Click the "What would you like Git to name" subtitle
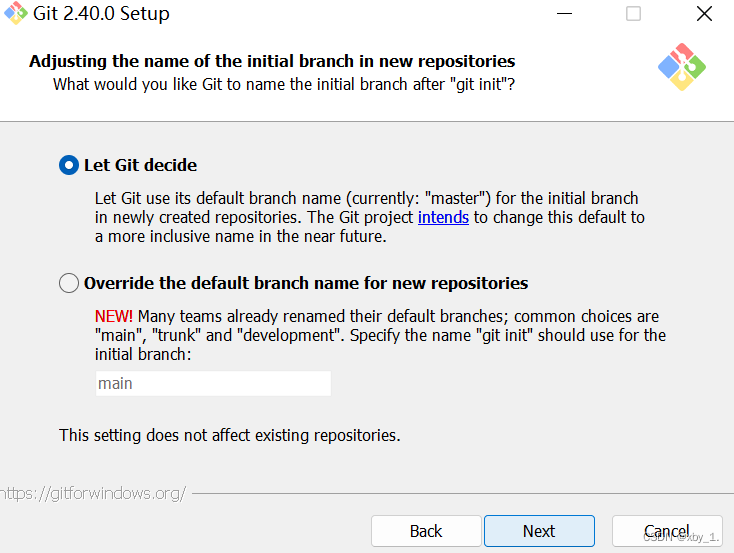The height and width of the screenshot is (553, 734). pos(284,85)
